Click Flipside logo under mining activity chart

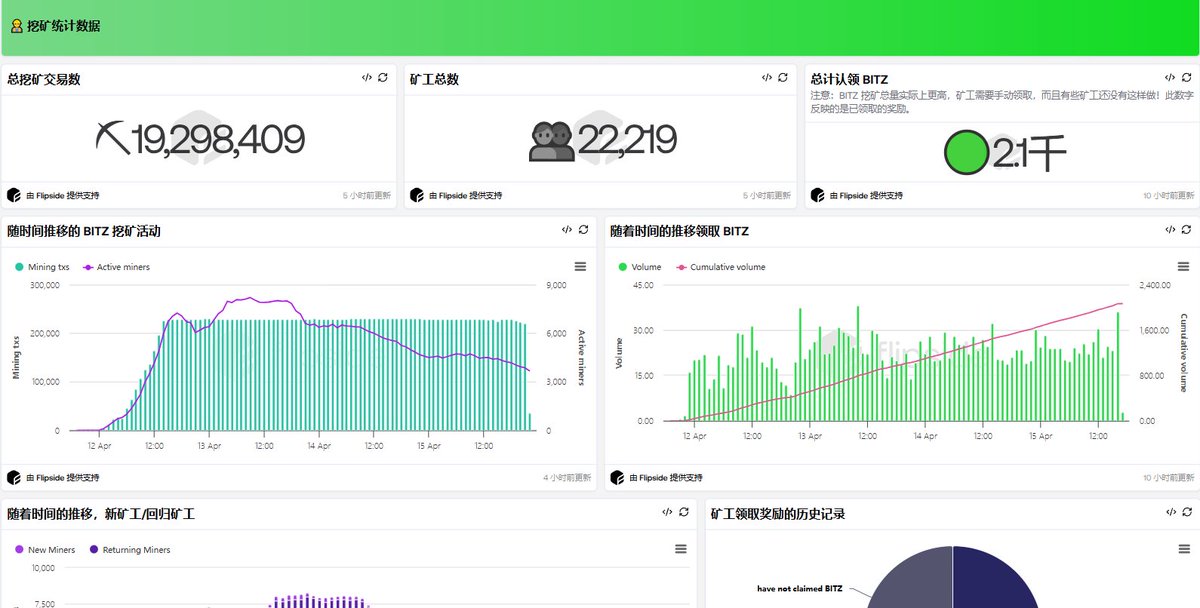click(14, 477)
